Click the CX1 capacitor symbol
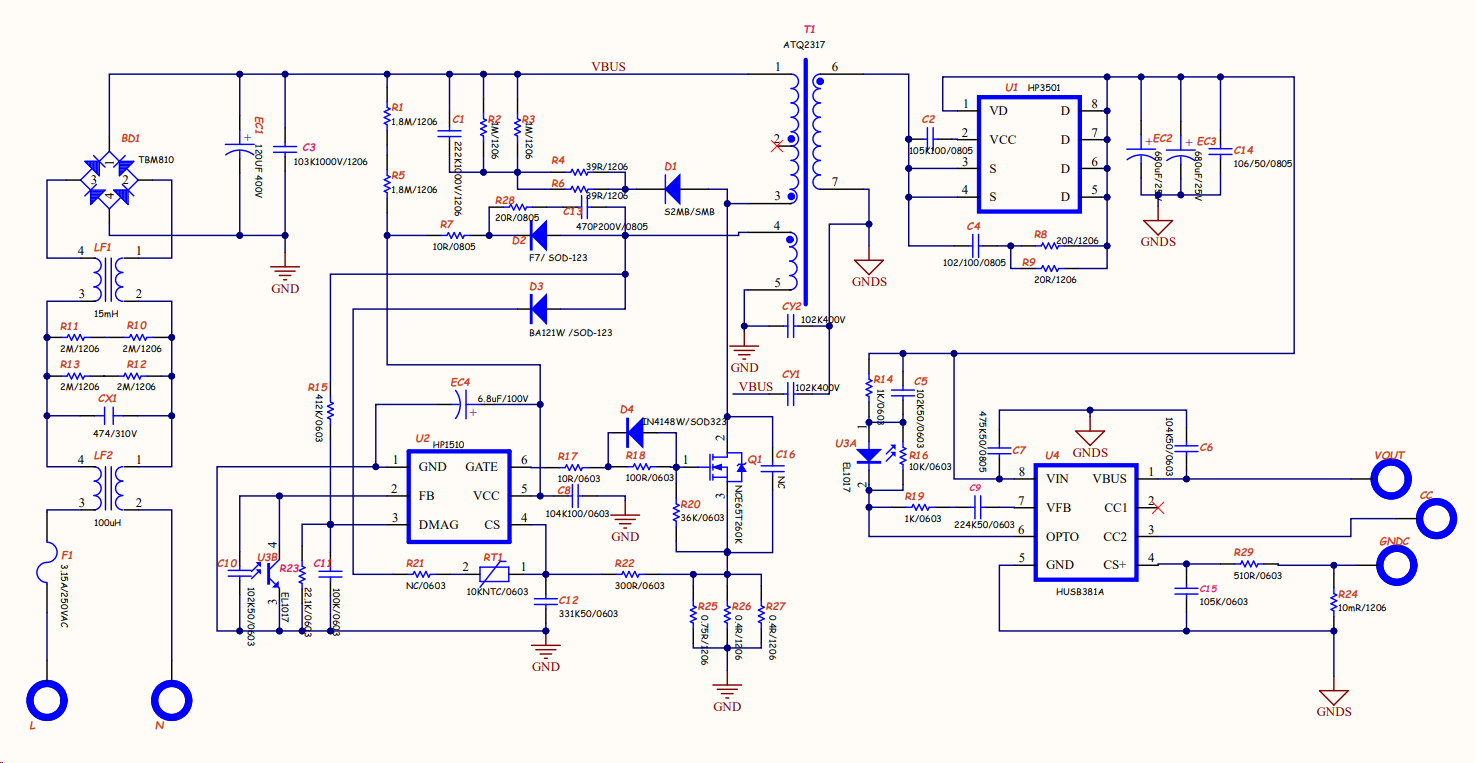The width and height of the screenshot is (1475, 763). (109, 416)
